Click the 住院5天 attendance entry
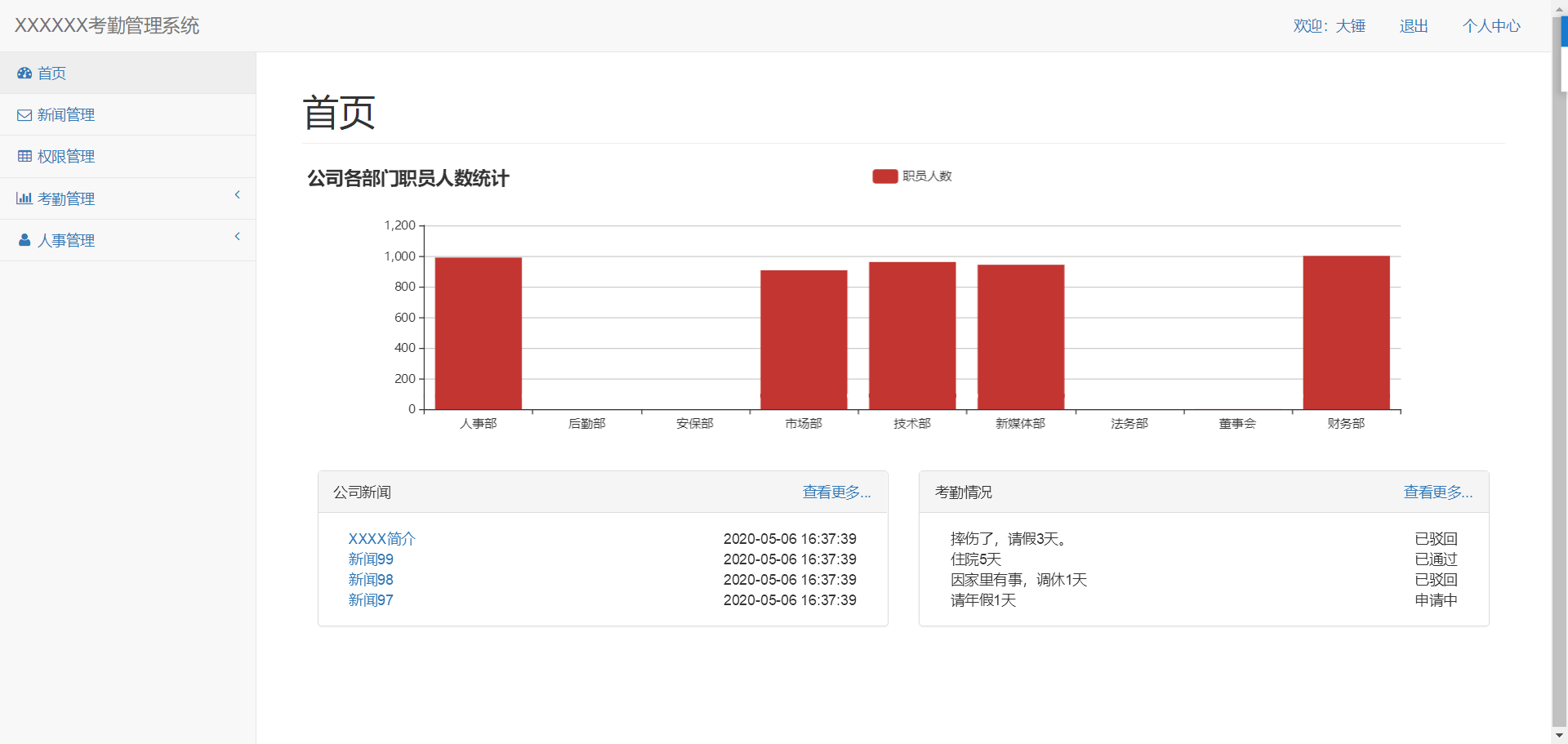The image size is (1568, 744). tap(976, 559)
